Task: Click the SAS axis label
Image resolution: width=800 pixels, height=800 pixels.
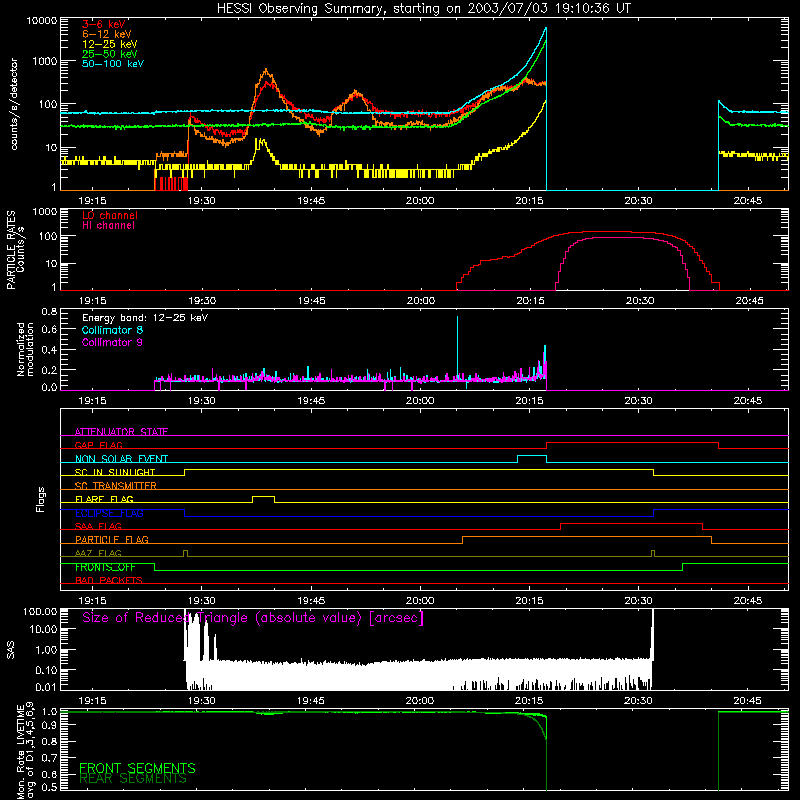Action: click(x=11, y=650)
